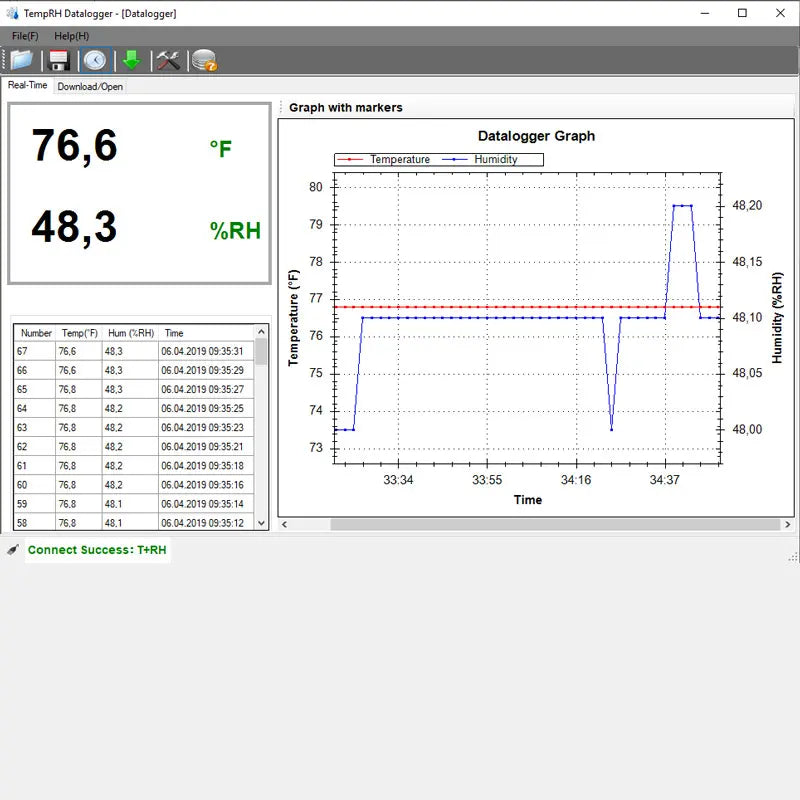The height and width of the screenshot is (800, 800).
Task: Click the Save data floppy disk icon
Action: point(57,60)
